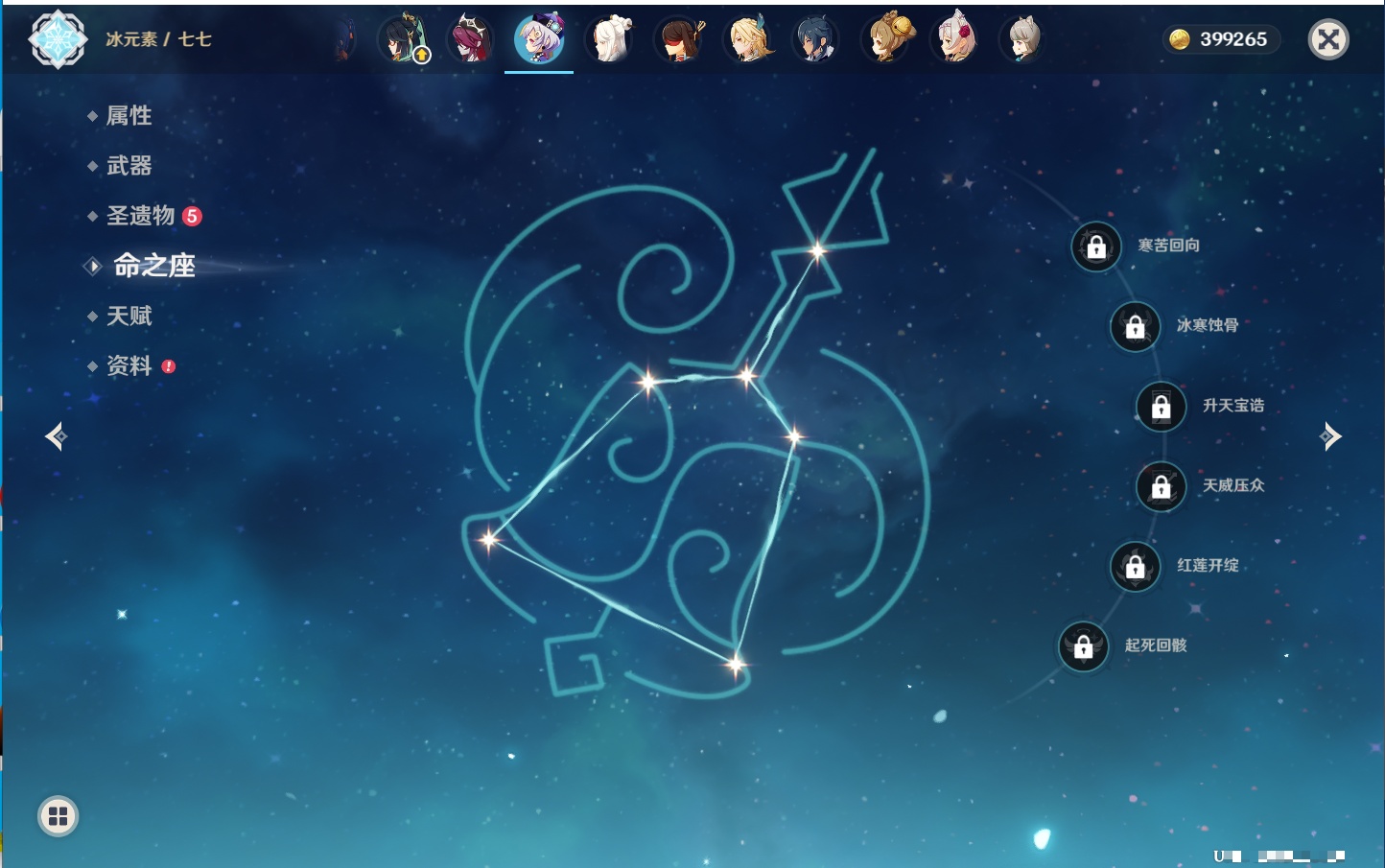This screenshot has height=868, width=1385.
Task: Select the highlighted Qiqi avatar
Action: point(539,39)
